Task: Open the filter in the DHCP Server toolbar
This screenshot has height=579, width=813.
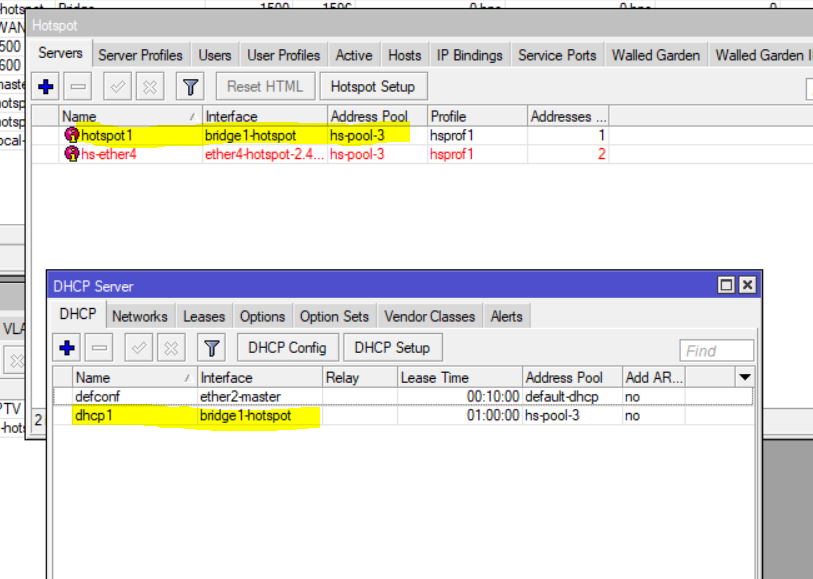Action: [x=212, y=348]
